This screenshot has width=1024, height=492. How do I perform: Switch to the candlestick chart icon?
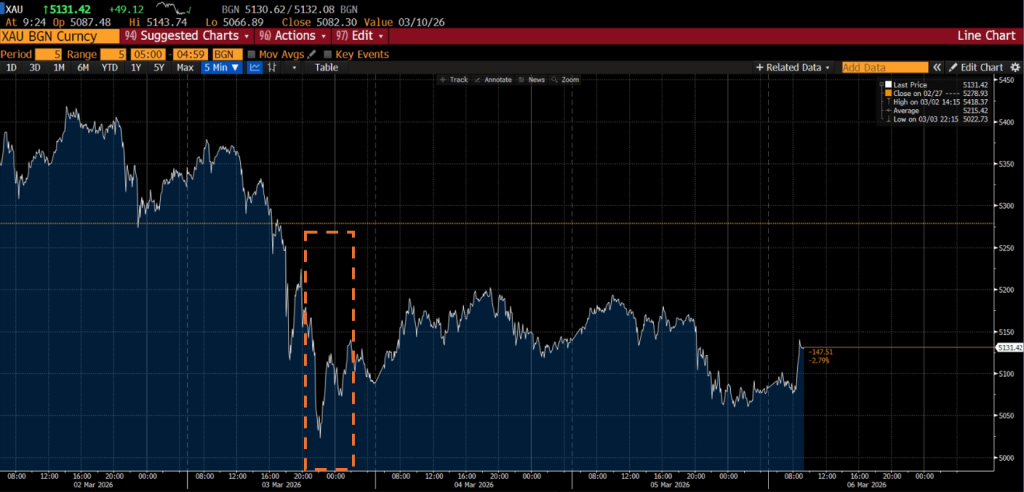272,67
